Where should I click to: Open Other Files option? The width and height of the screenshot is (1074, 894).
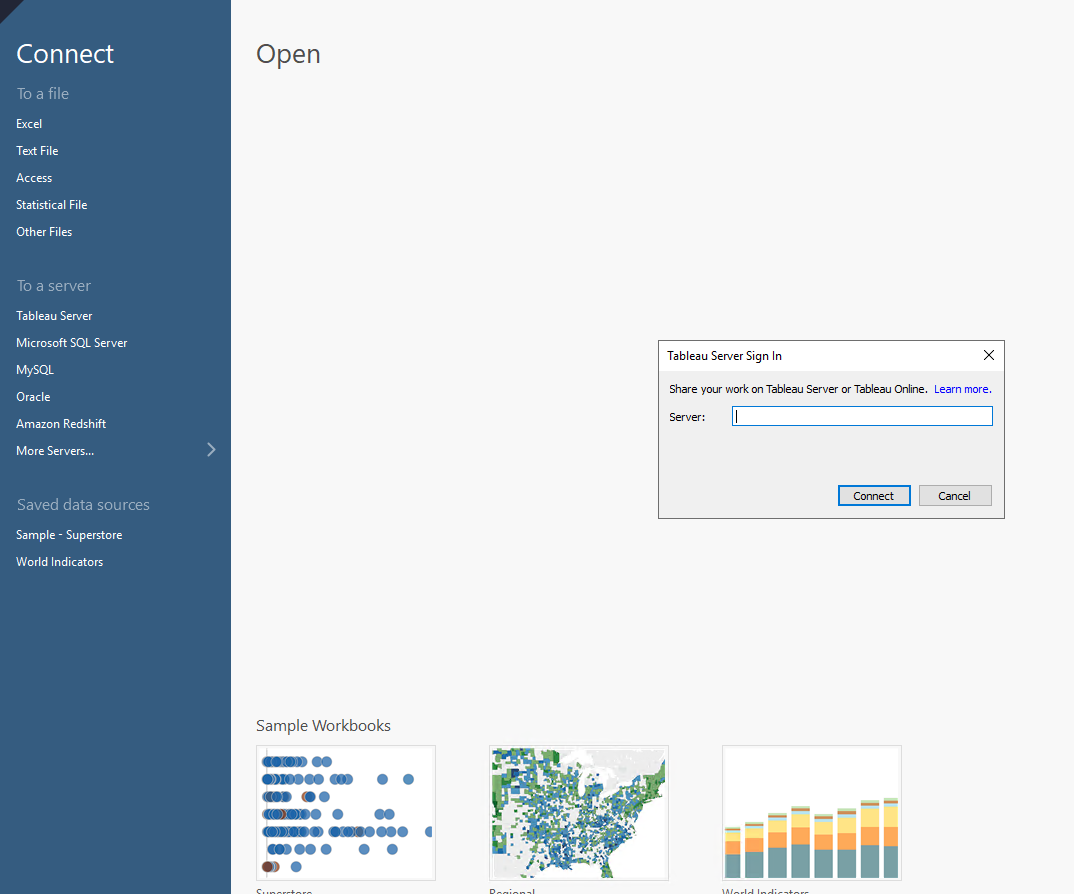click(x=44, y=232)
